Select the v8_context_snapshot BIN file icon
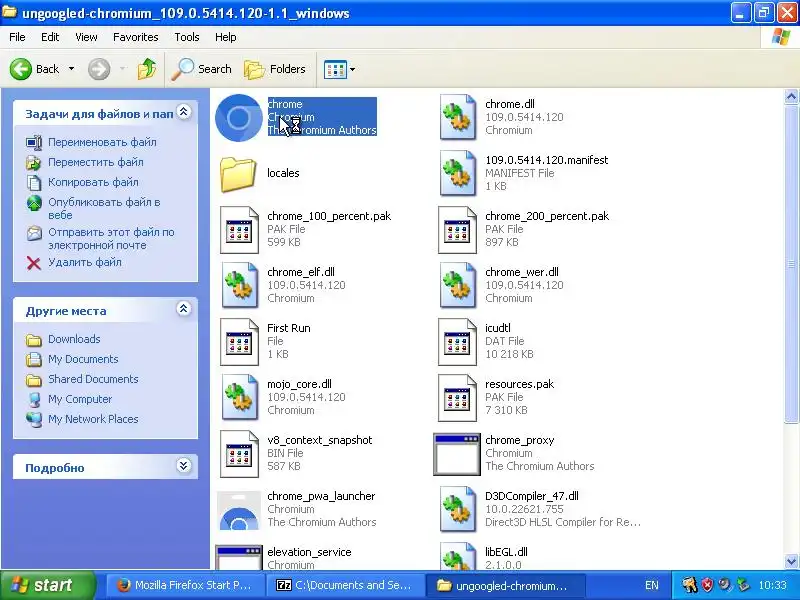This screenshot has width=800, height=600. (239, 454)
